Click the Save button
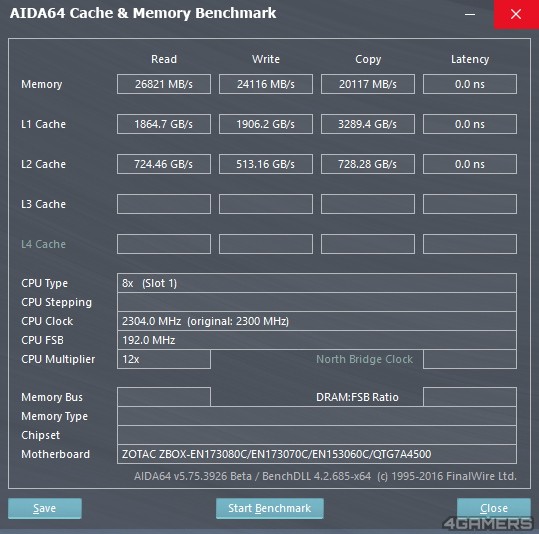 [x=45, y=508]
